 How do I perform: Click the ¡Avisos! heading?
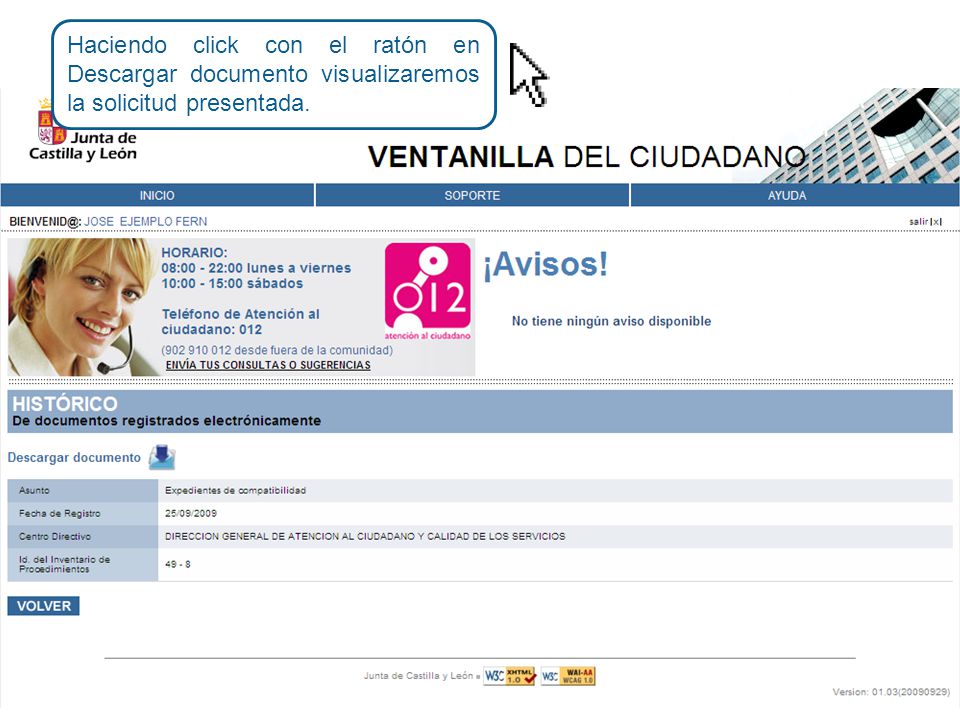(x=546, y=264)
